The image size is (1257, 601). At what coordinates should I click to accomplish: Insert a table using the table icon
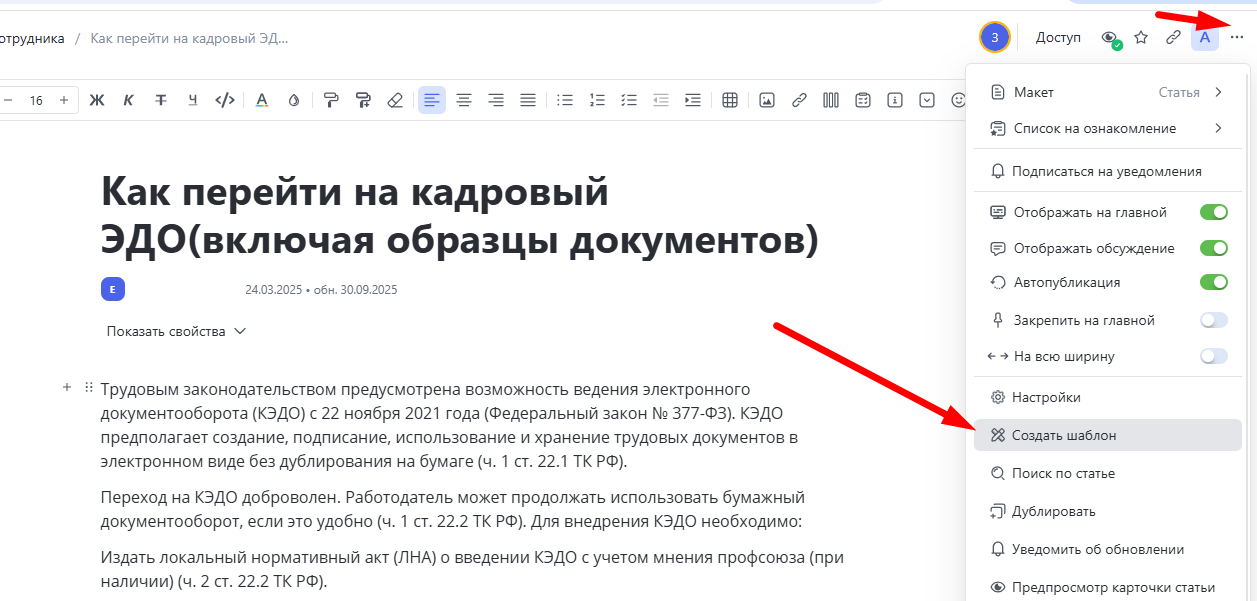click(731, 99)
